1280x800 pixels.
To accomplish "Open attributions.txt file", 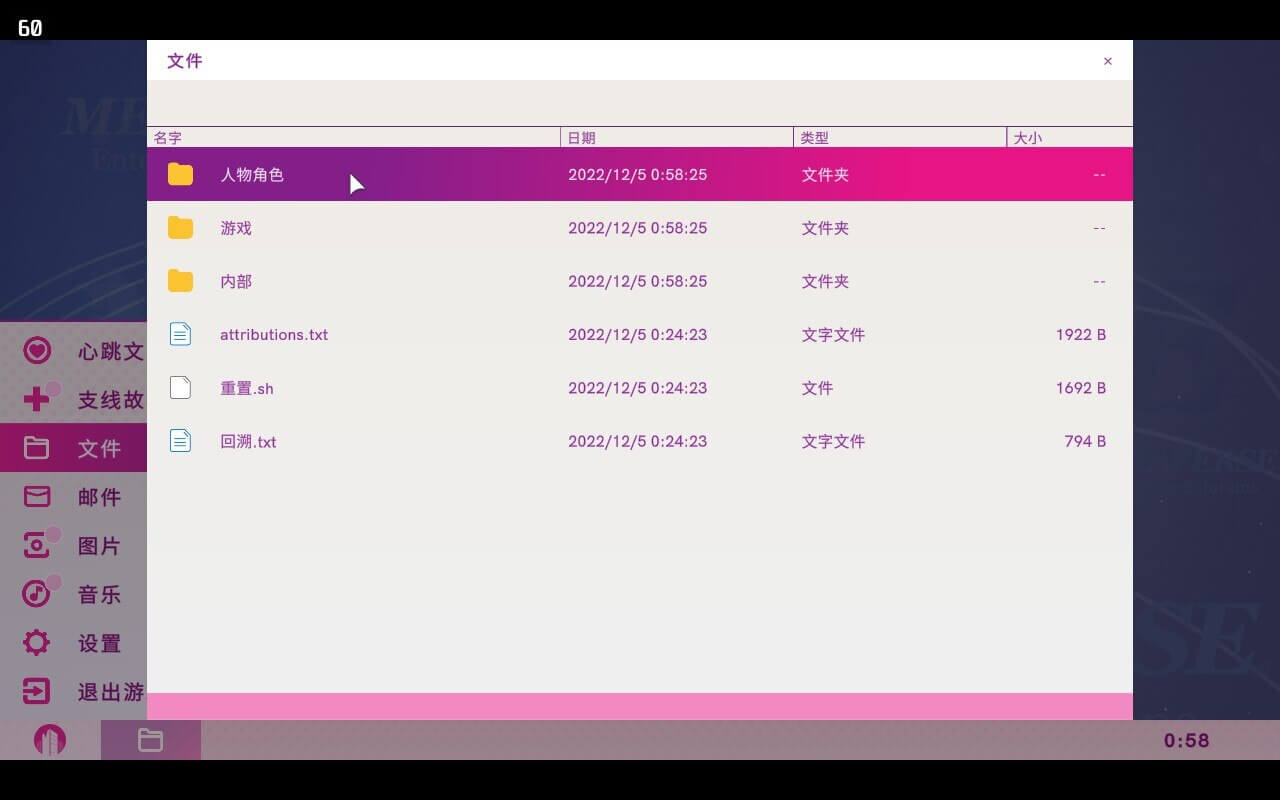I will 274,335.
